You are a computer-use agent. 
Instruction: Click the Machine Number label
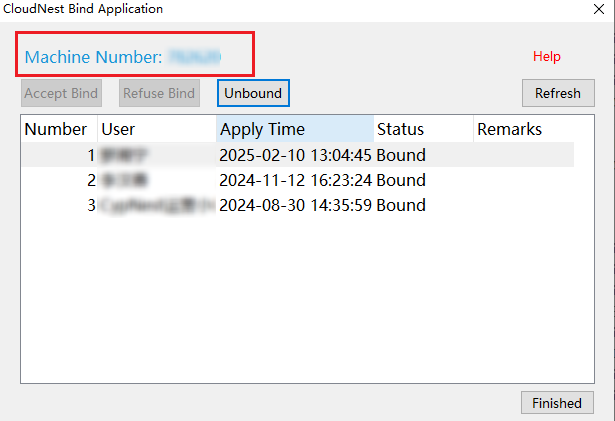(93, 57)
